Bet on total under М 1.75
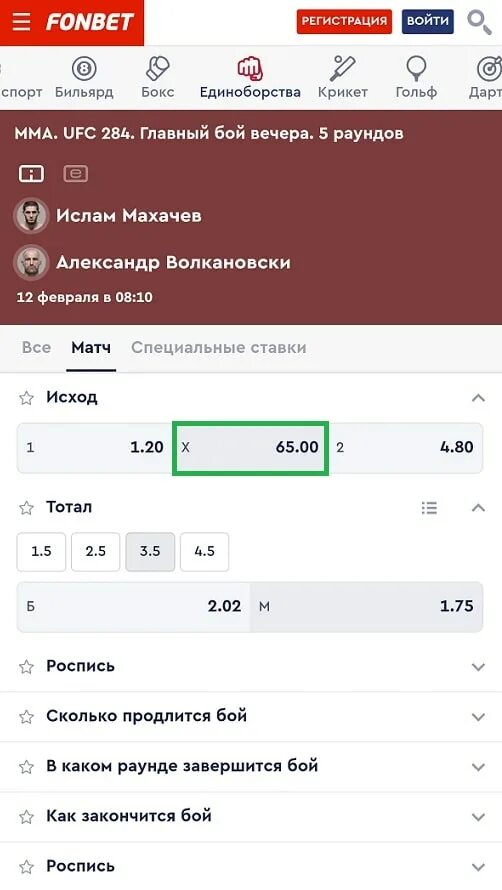 point(366,607)
